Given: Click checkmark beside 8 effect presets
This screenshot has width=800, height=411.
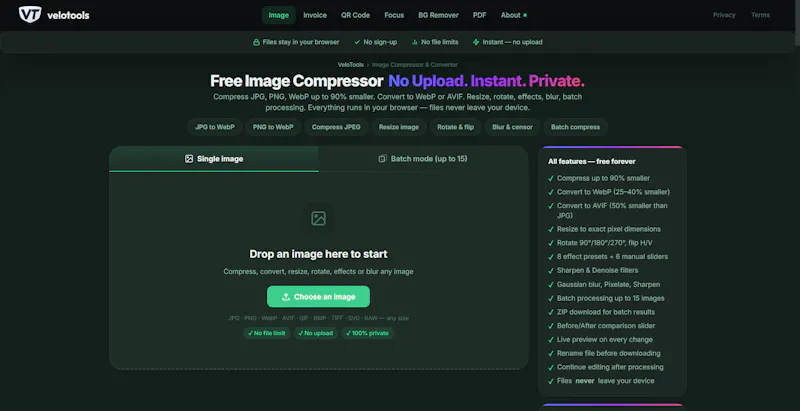Looking at the screenshot, I should pos(551,257).
